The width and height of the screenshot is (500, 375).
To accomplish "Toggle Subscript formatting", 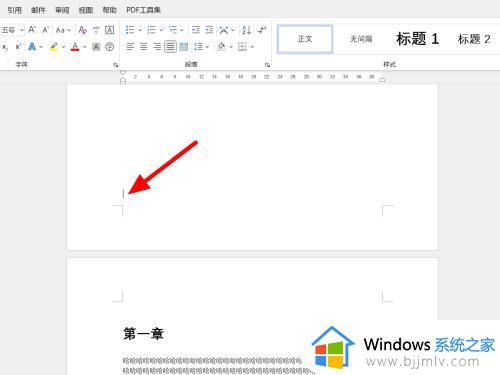I will 5,47.
